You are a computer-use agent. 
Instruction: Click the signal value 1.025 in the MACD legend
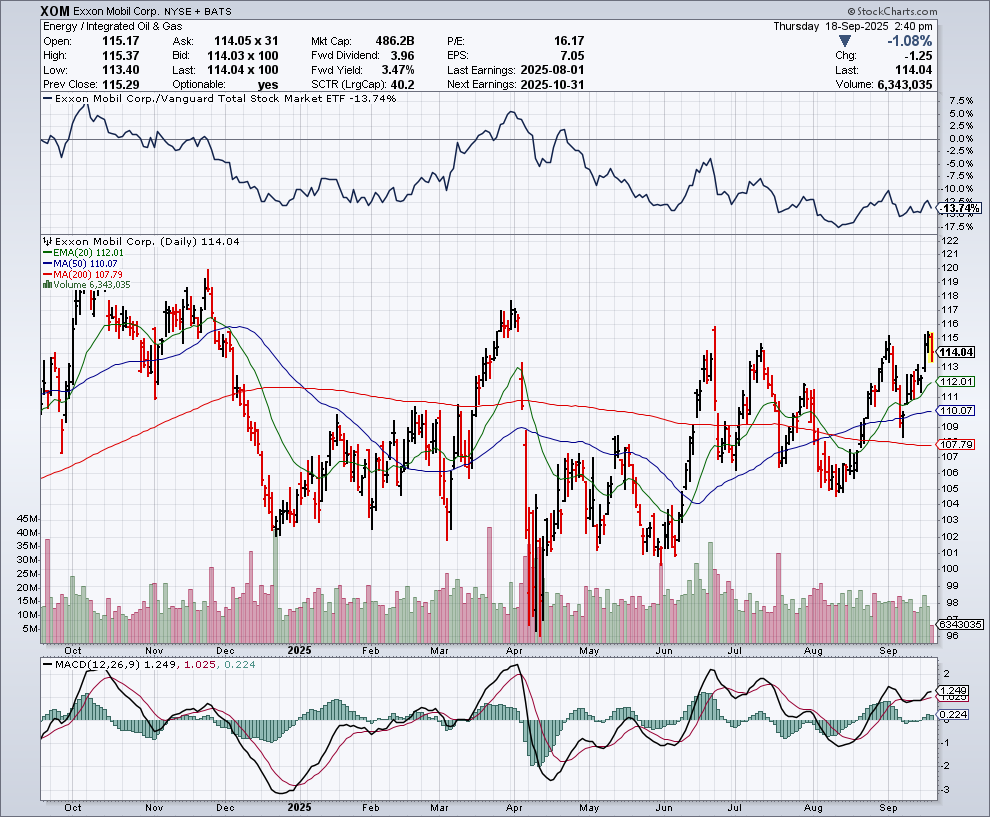pyautogui.click(x=198, y=665)
